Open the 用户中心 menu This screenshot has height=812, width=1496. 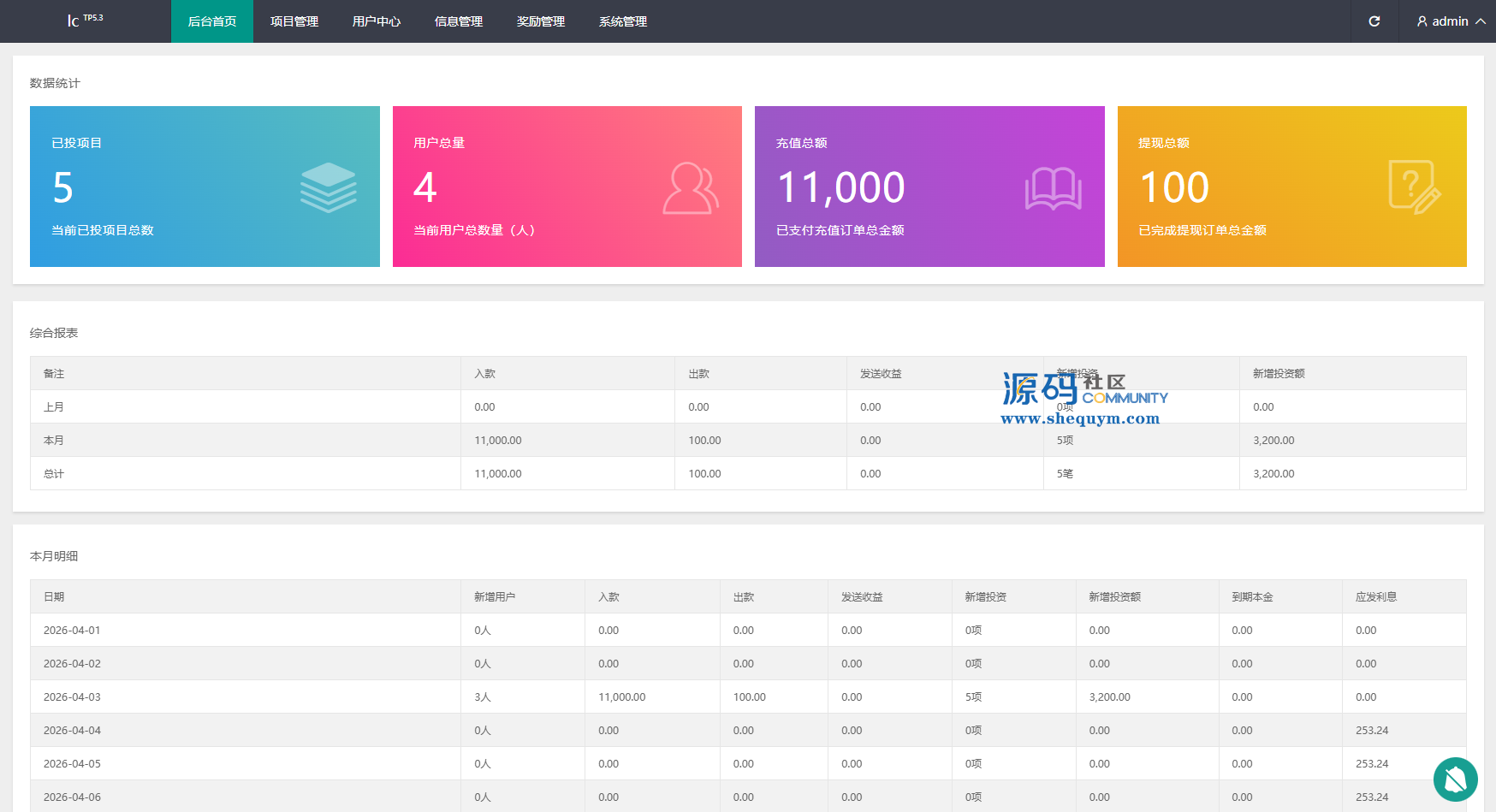point(377,21)
